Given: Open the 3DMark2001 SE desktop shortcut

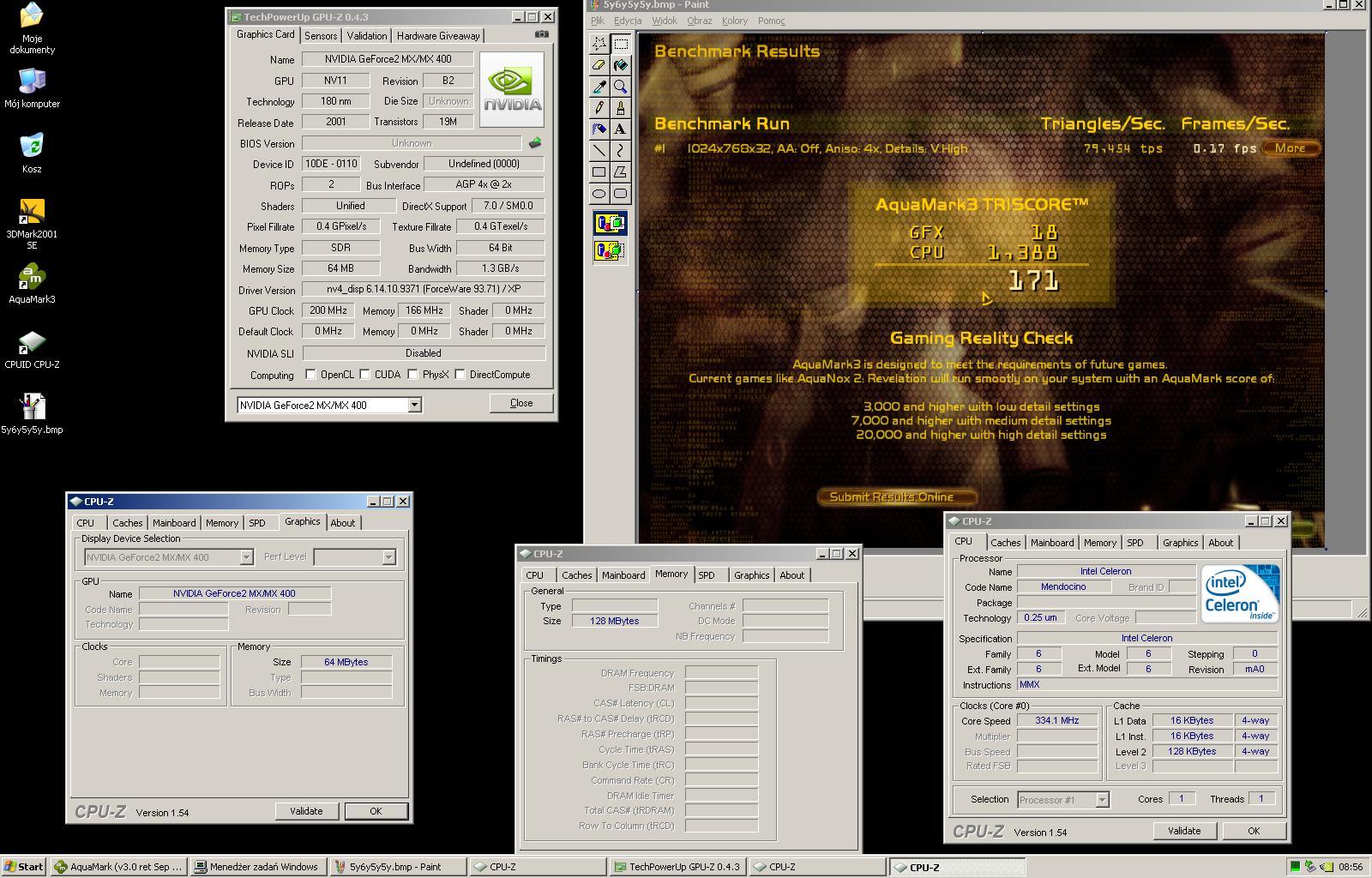Looking at the screenshot, I should (32, 224).
